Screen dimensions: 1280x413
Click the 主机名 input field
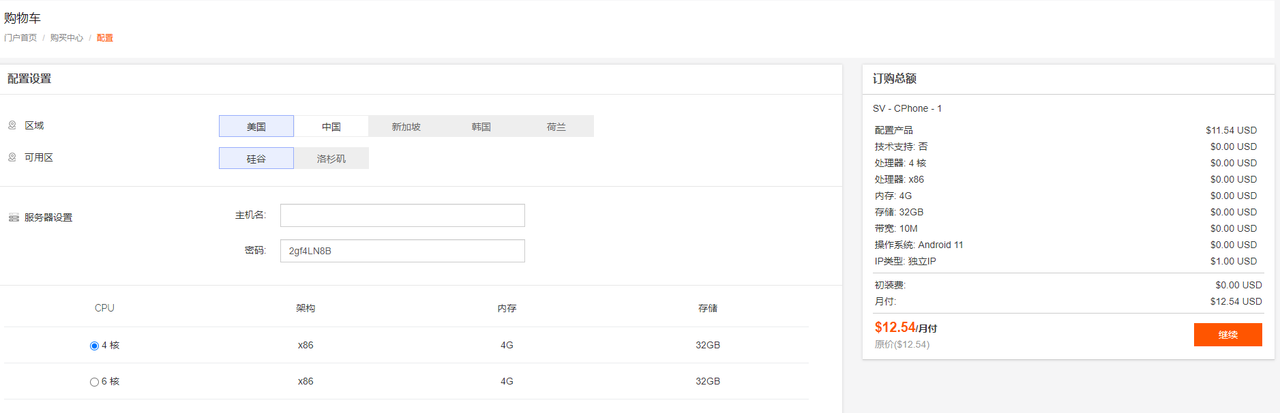coord(402,215)
